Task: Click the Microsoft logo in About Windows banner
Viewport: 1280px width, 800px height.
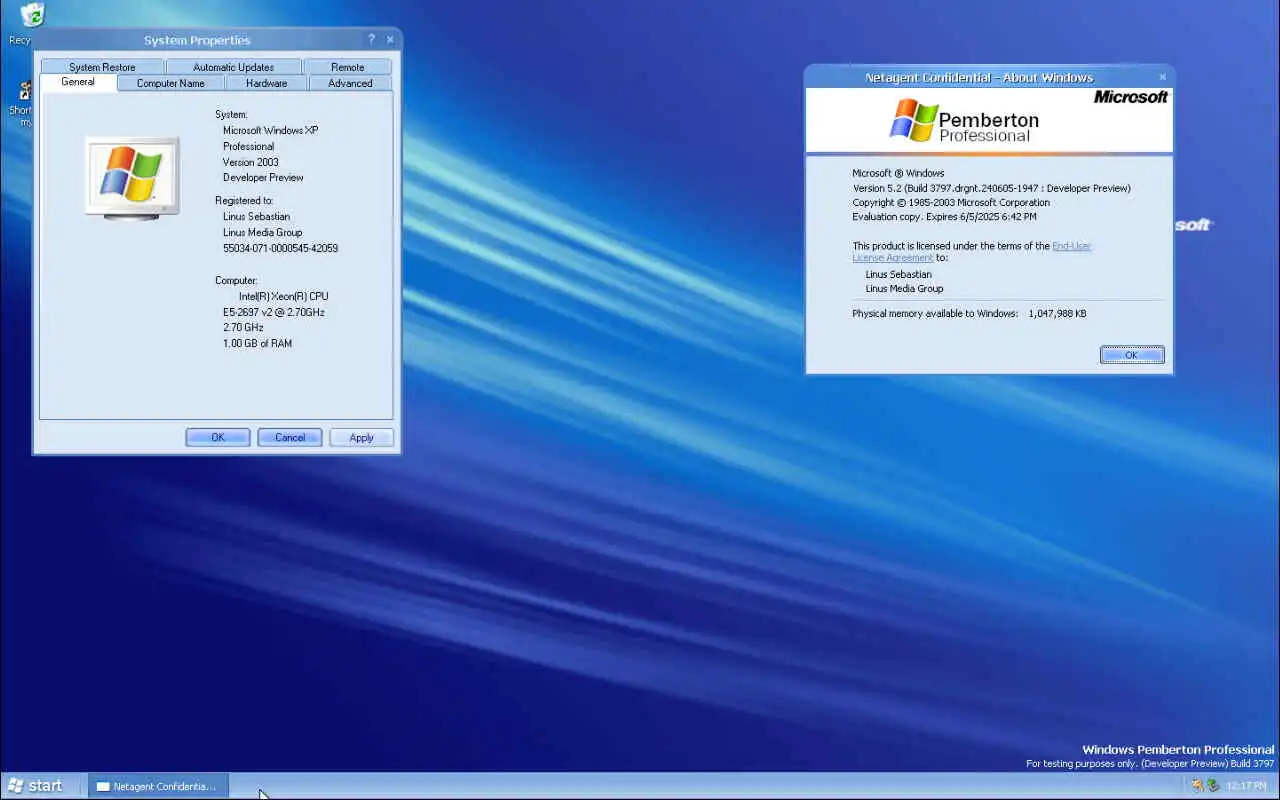Action: point(1130,97)
